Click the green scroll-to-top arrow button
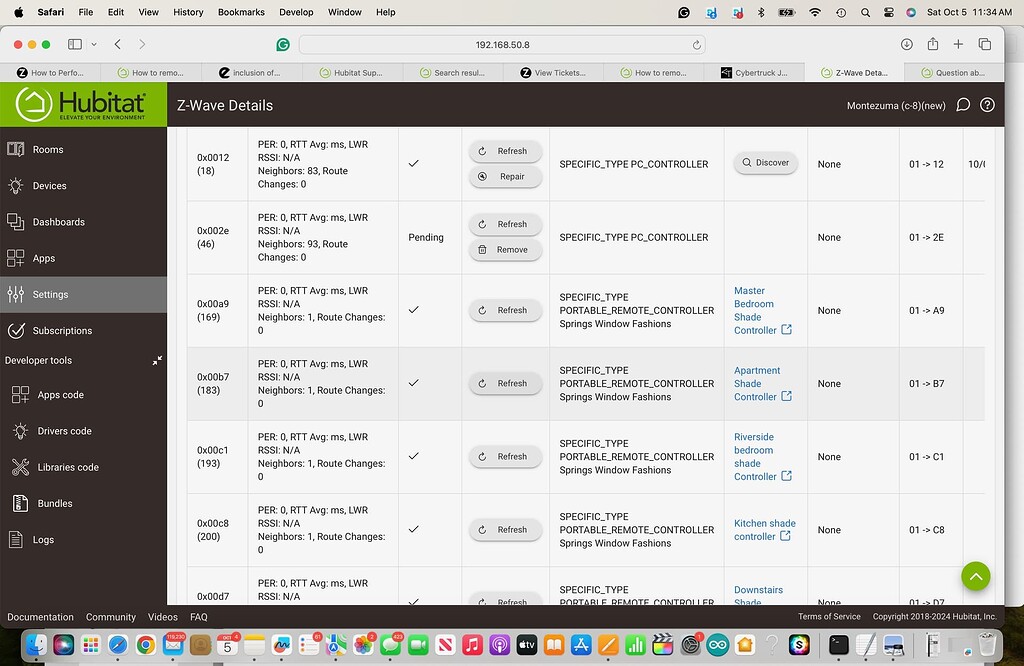This screenshot has height=666, width=1024. 975,575
